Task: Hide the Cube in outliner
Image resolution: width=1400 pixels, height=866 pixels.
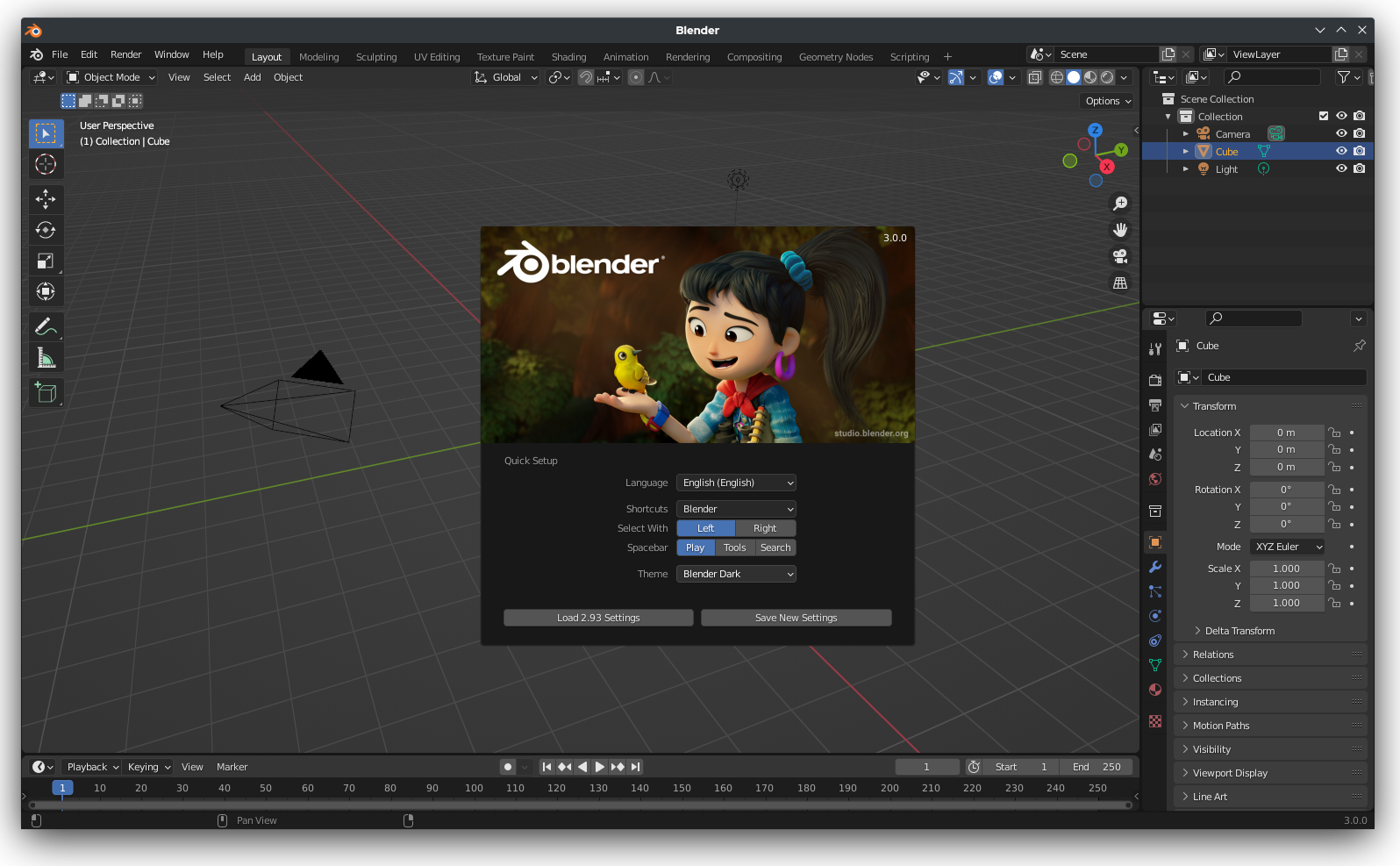Action: click(x=1341, y=151)
